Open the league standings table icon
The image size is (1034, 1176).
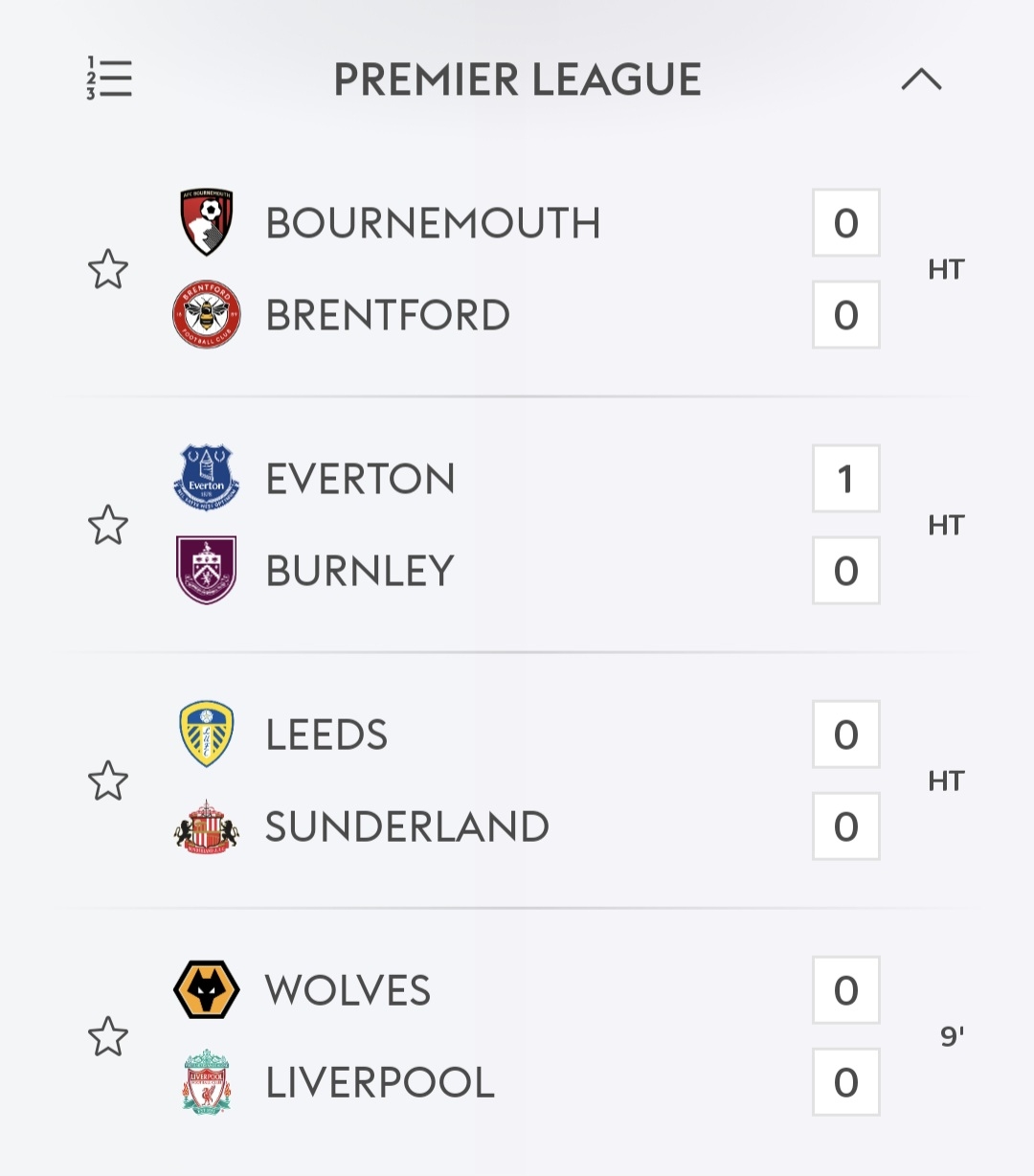pos(109,79)
